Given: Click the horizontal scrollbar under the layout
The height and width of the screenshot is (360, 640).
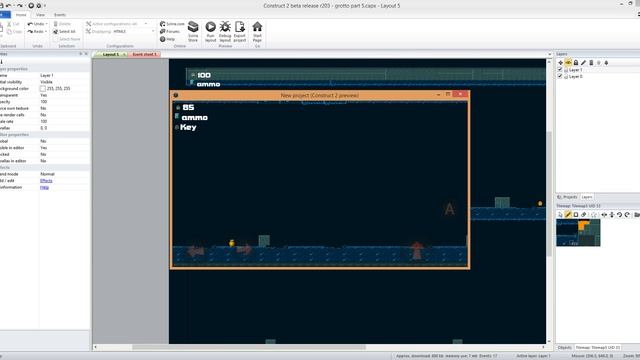Looking at the screenshot, I should coord(249,347).
